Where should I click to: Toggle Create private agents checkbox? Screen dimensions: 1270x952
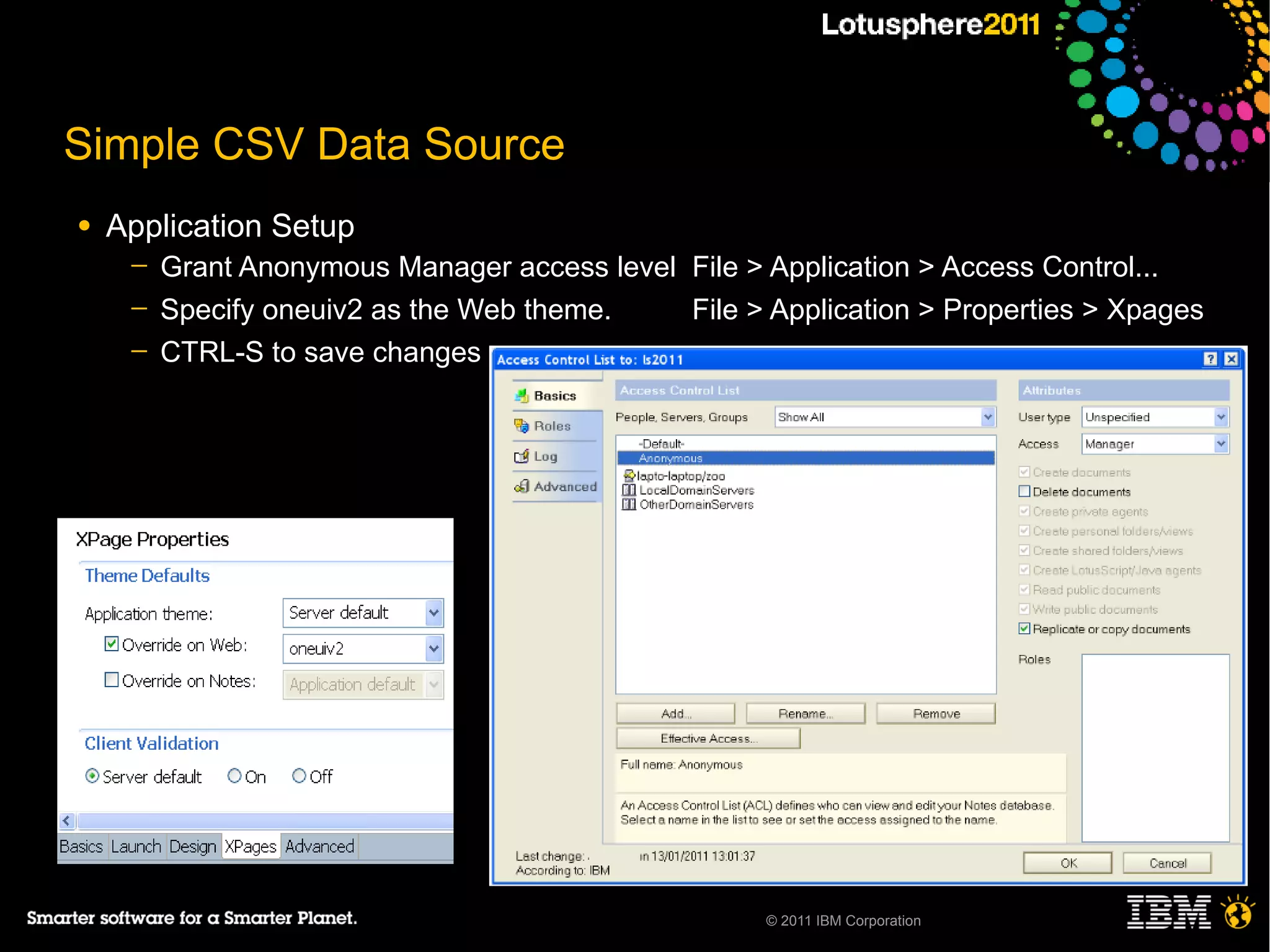(1024, 511)
